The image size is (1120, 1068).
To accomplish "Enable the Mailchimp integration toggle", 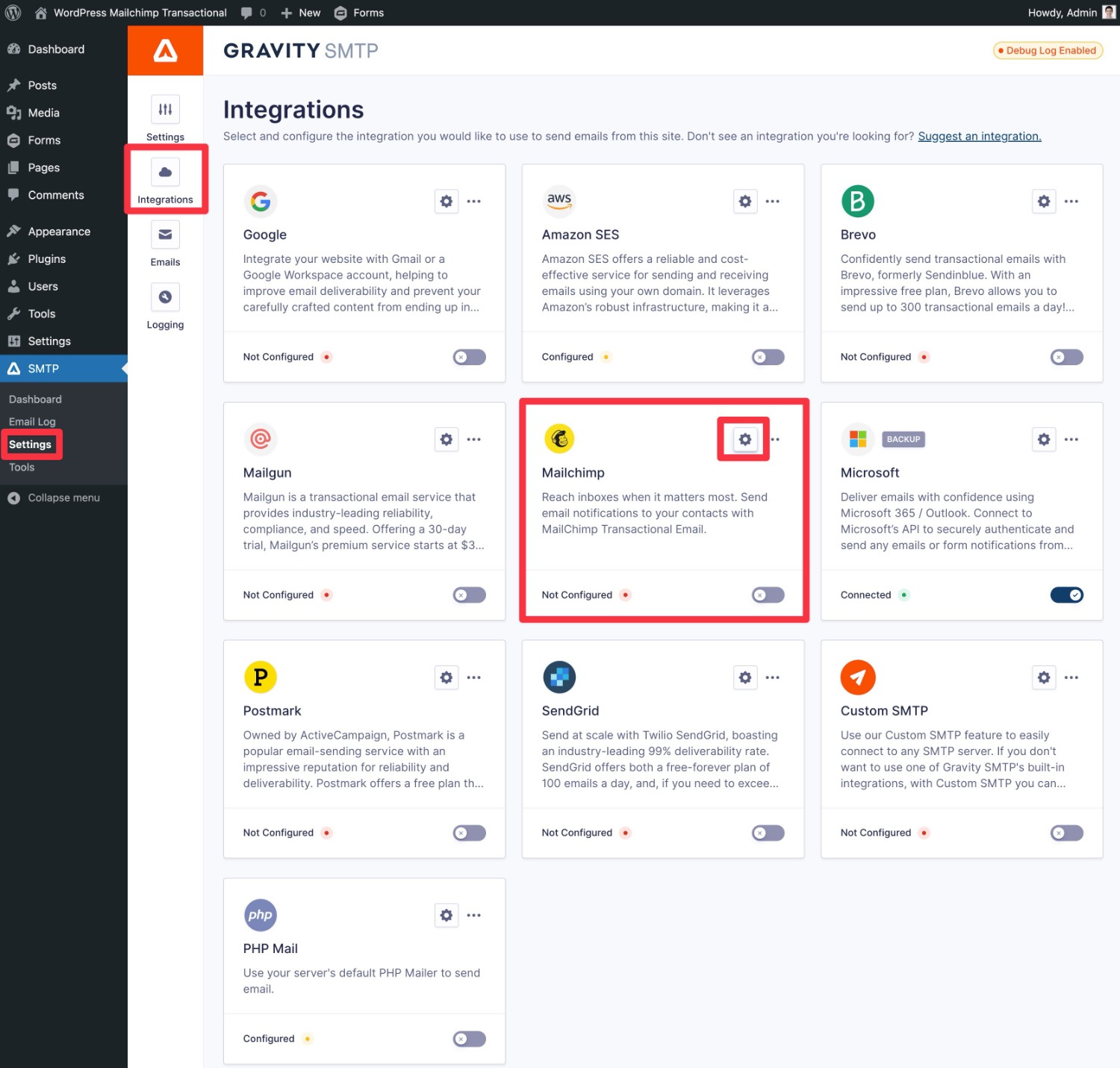I will tap(768, 595).
